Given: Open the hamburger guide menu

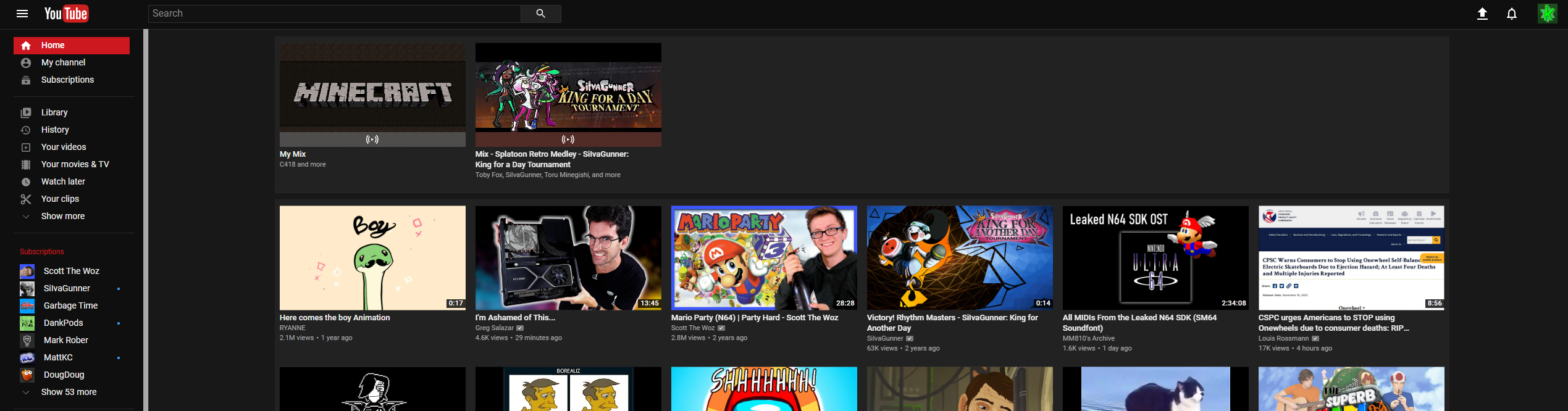Looking at the screenshot, I should coord(22,14).
